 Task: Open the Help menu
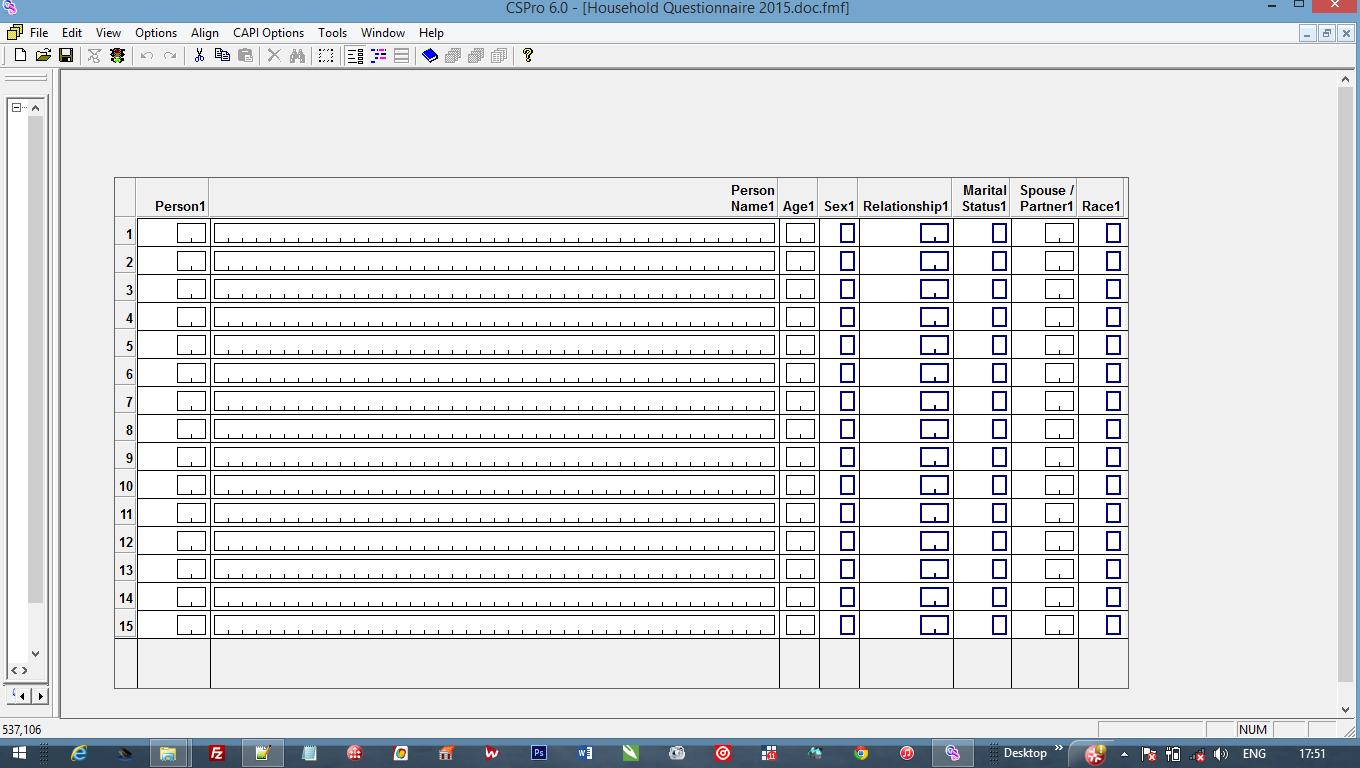pyautogui.click(x=432, y=33)
